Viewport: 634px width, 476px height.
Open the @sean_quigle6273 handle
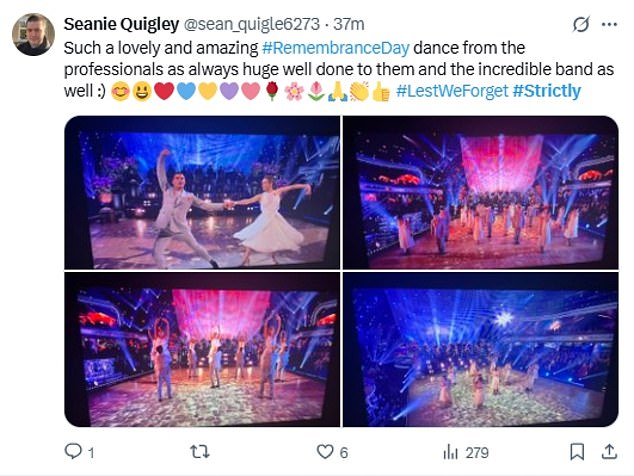click(x=252, y=25)
